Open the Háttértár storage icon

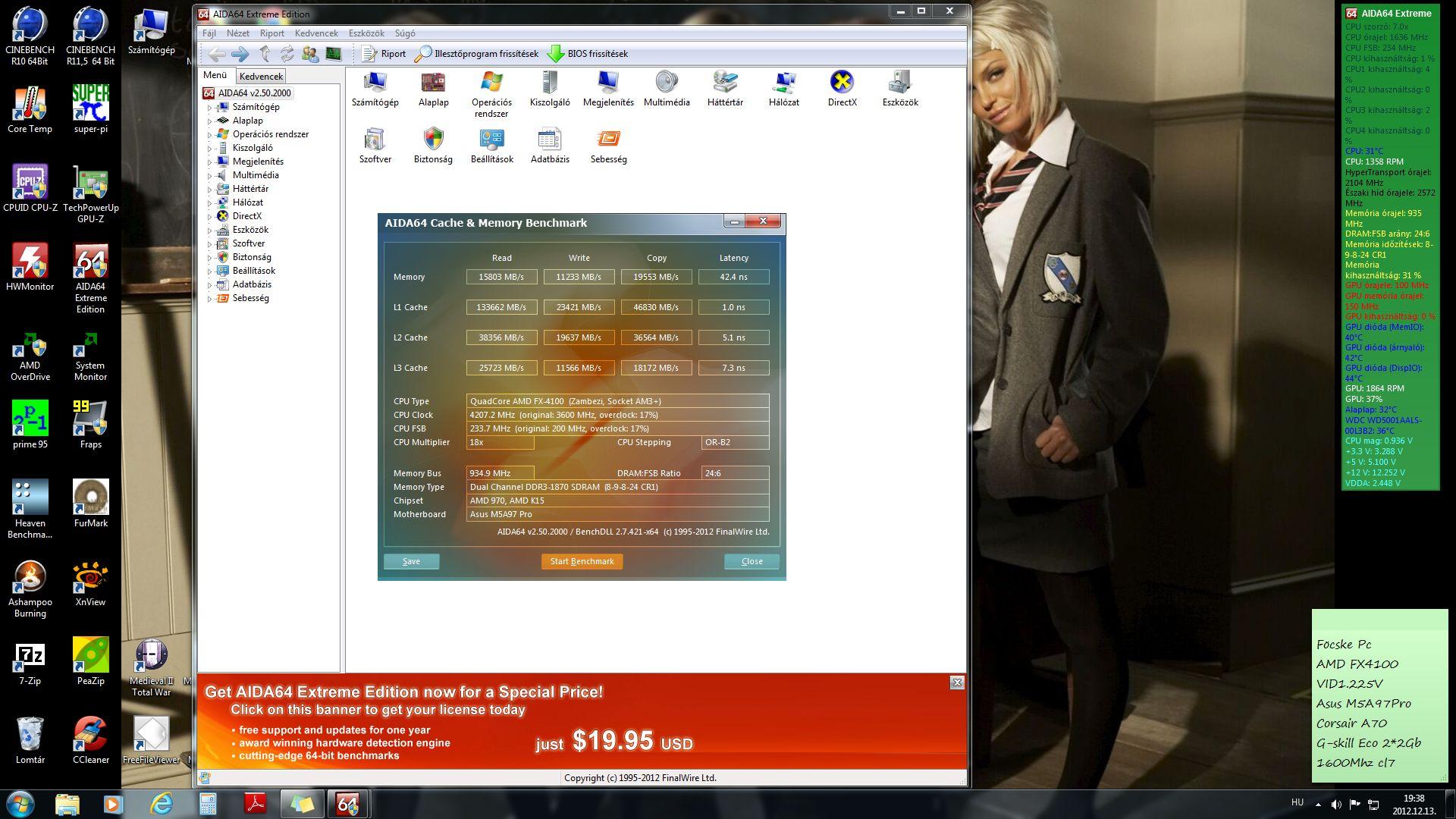725,89
